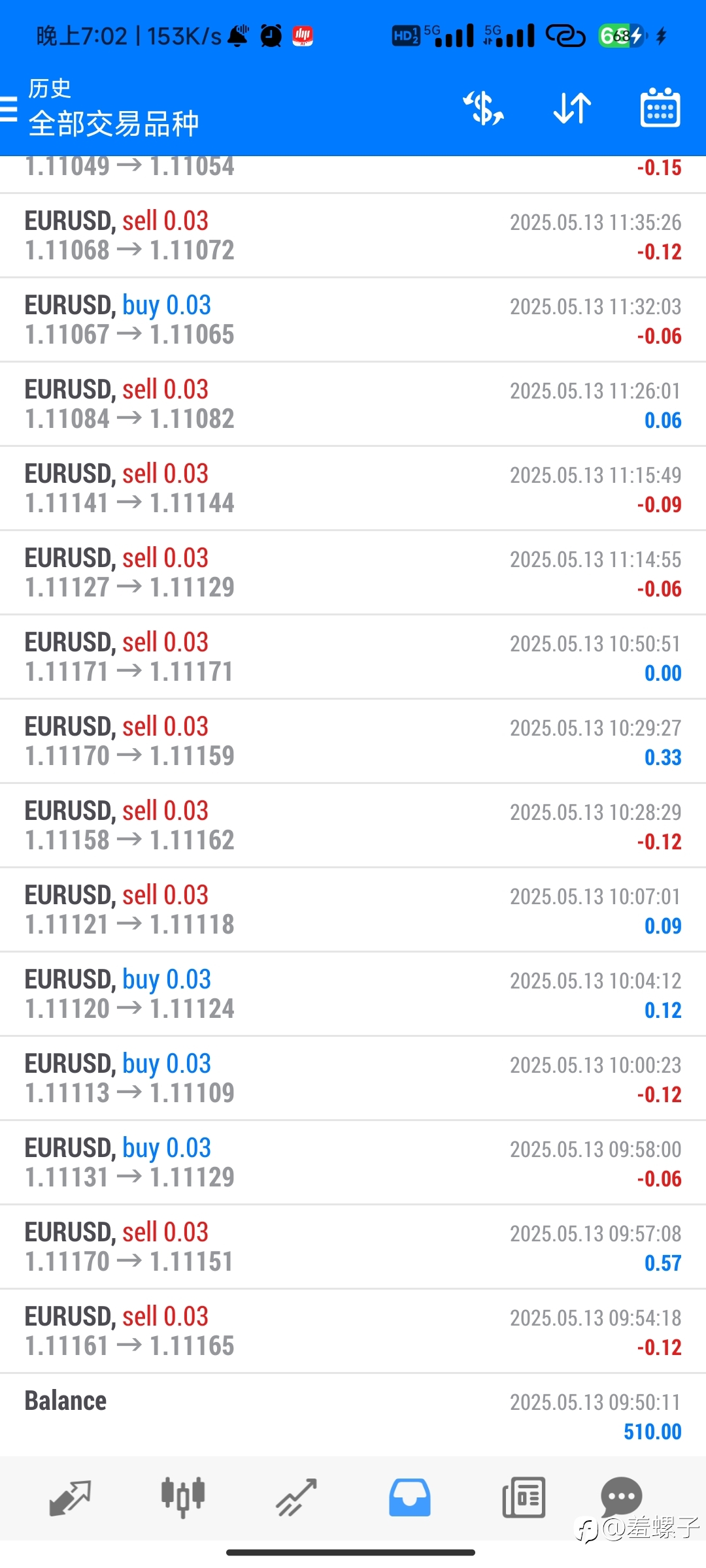The image size is (706, 1568).
Task: Open the Trade tab with arrows icon
Action: click(x=296, y=1497)
